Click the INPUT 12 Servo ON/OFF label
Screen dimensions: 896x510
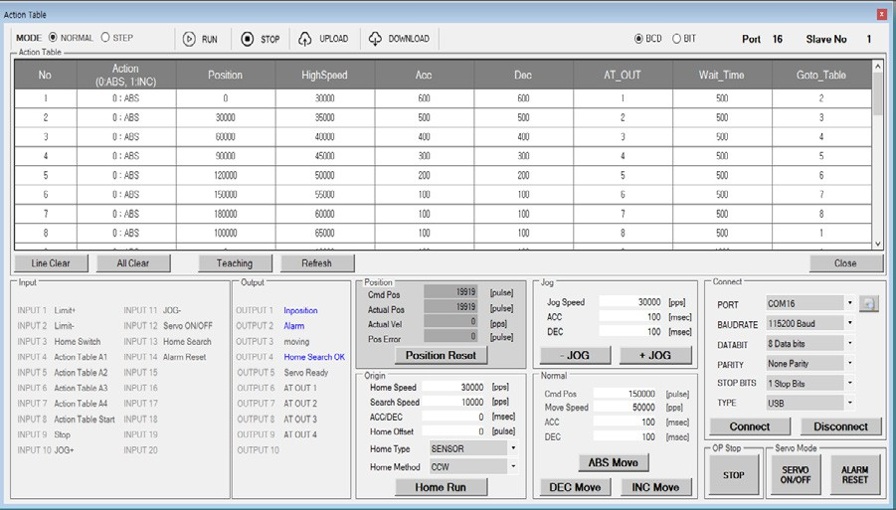187,326
